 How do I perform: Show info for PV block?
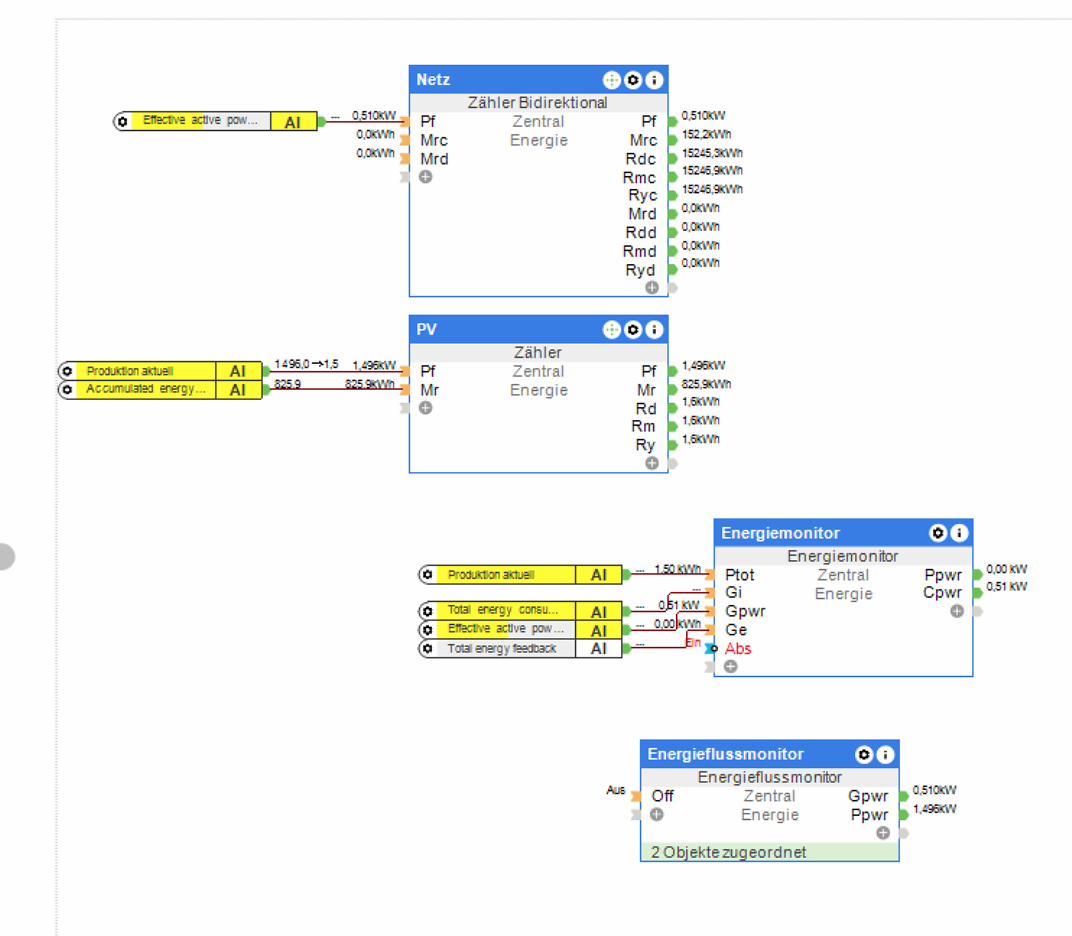point(654,330)
